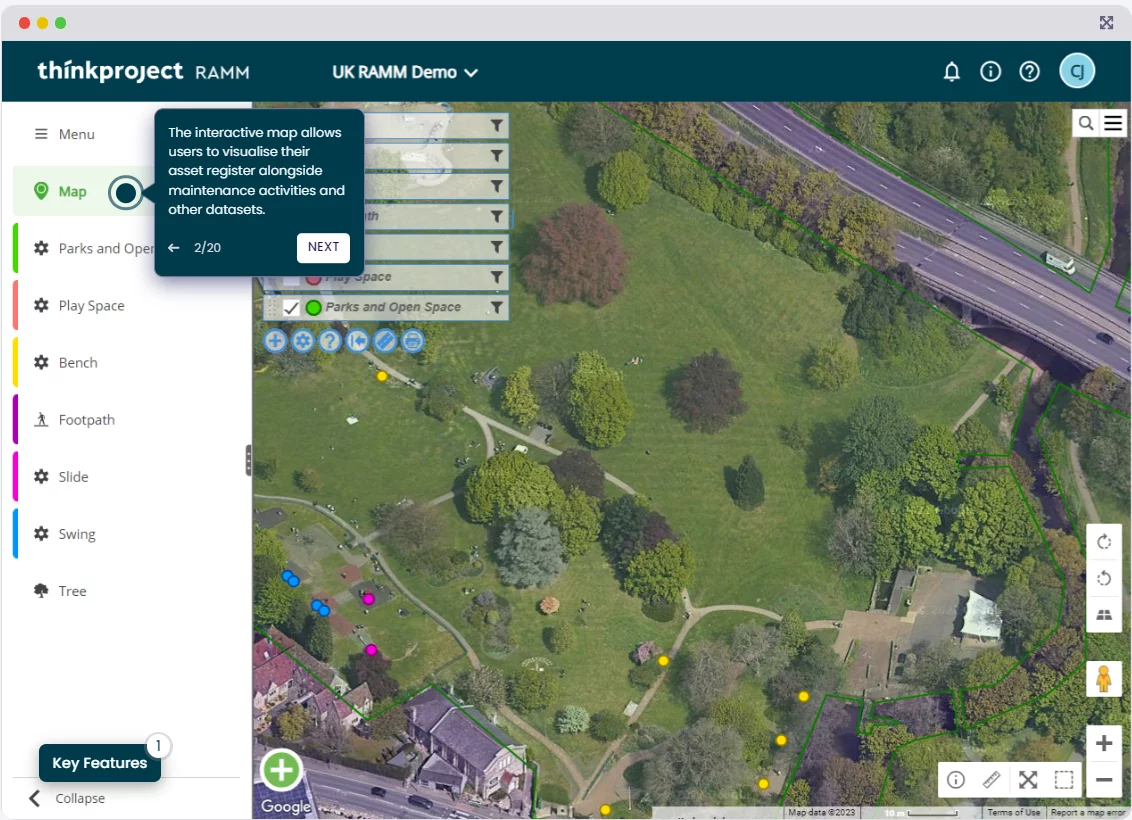The image size is (1132, 820).
Task: Open the Tree menu item
Action: (72, 591)
